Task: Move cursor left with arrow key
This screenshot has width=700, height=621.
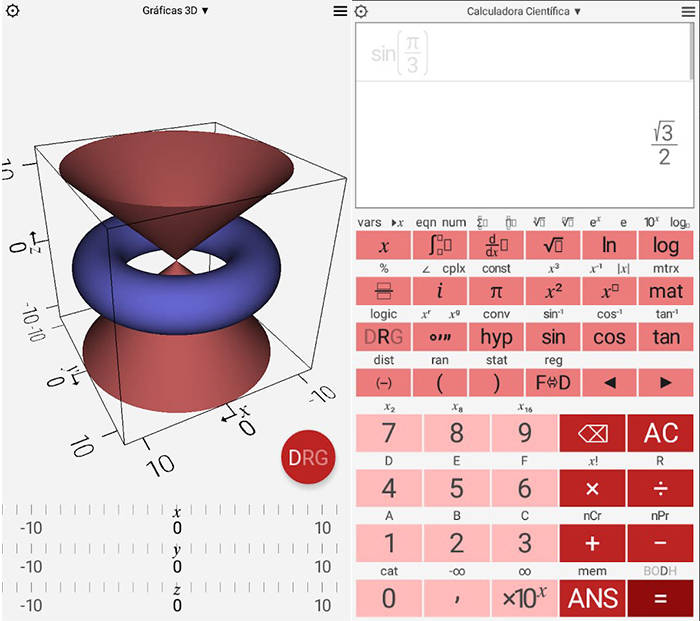Action: pos(609,383)
